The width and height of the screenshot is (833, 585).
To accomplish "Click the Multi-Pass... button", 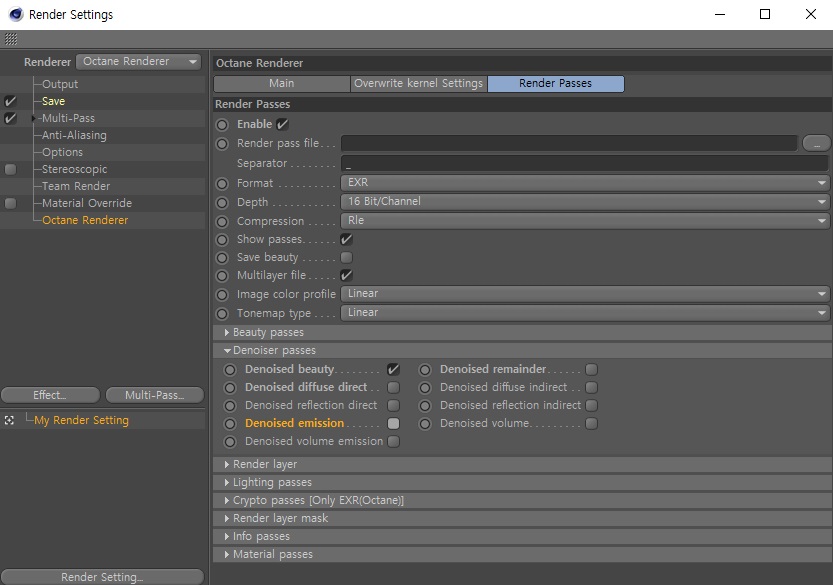I will 155,395.
